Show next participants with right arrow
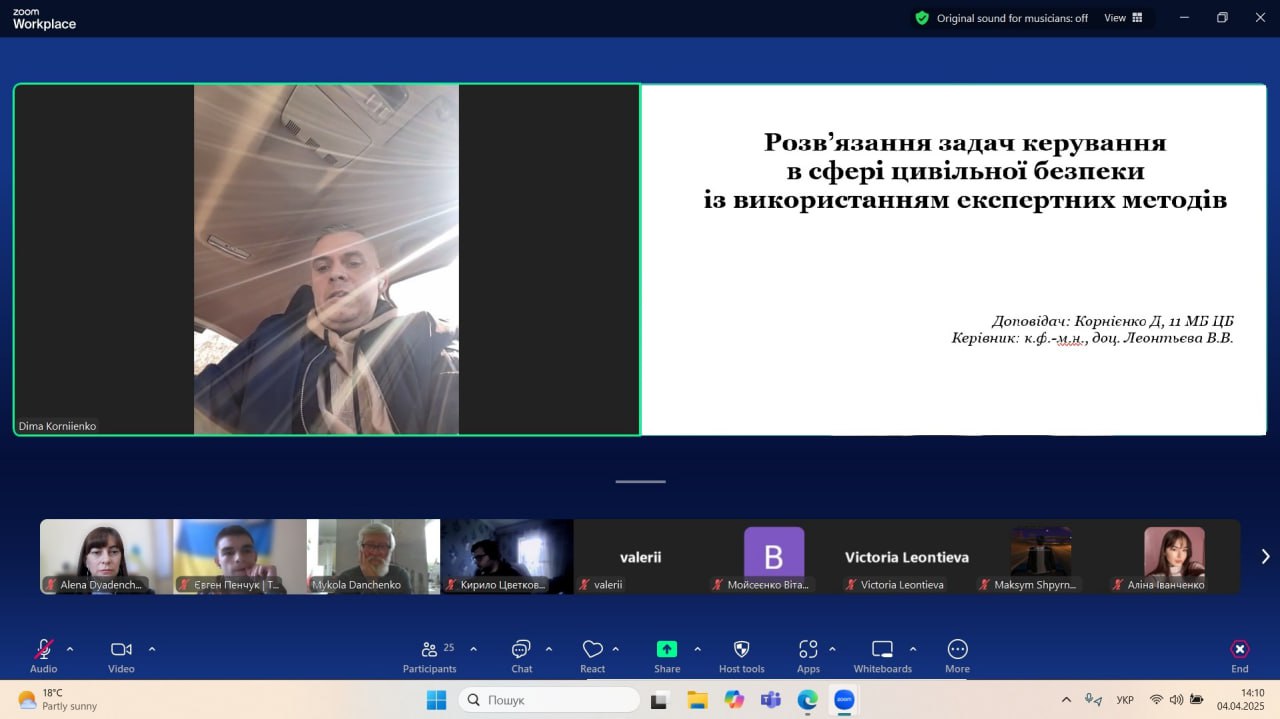 pos(1265,556)
